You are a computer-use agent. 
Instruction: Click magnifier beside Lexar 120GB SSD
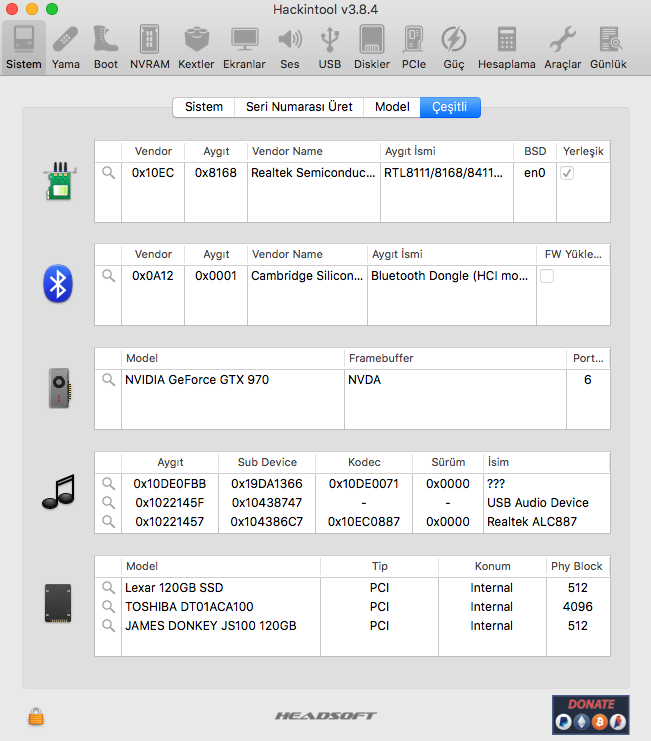[108, 588]
